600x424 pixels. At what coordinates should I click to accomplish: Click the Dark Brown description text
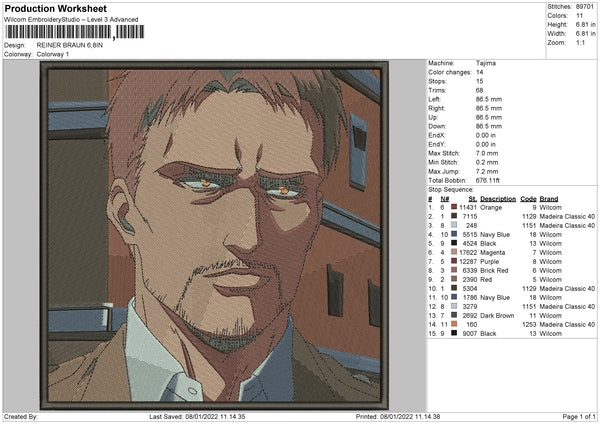click(497, 316)
